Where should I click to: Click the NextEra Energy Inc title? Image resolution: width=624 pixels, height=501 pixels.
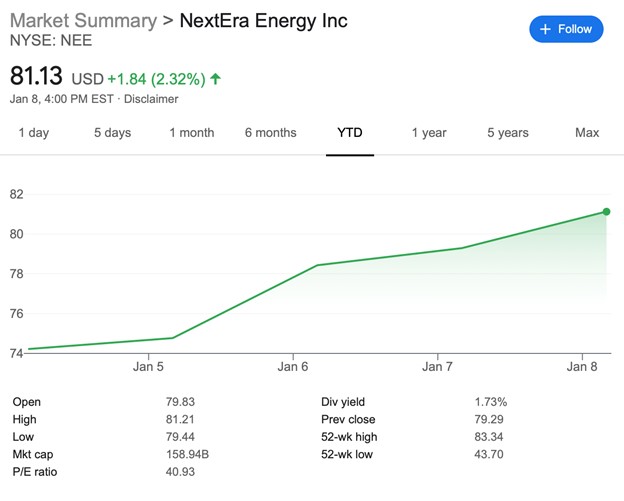tap(263, 21)
